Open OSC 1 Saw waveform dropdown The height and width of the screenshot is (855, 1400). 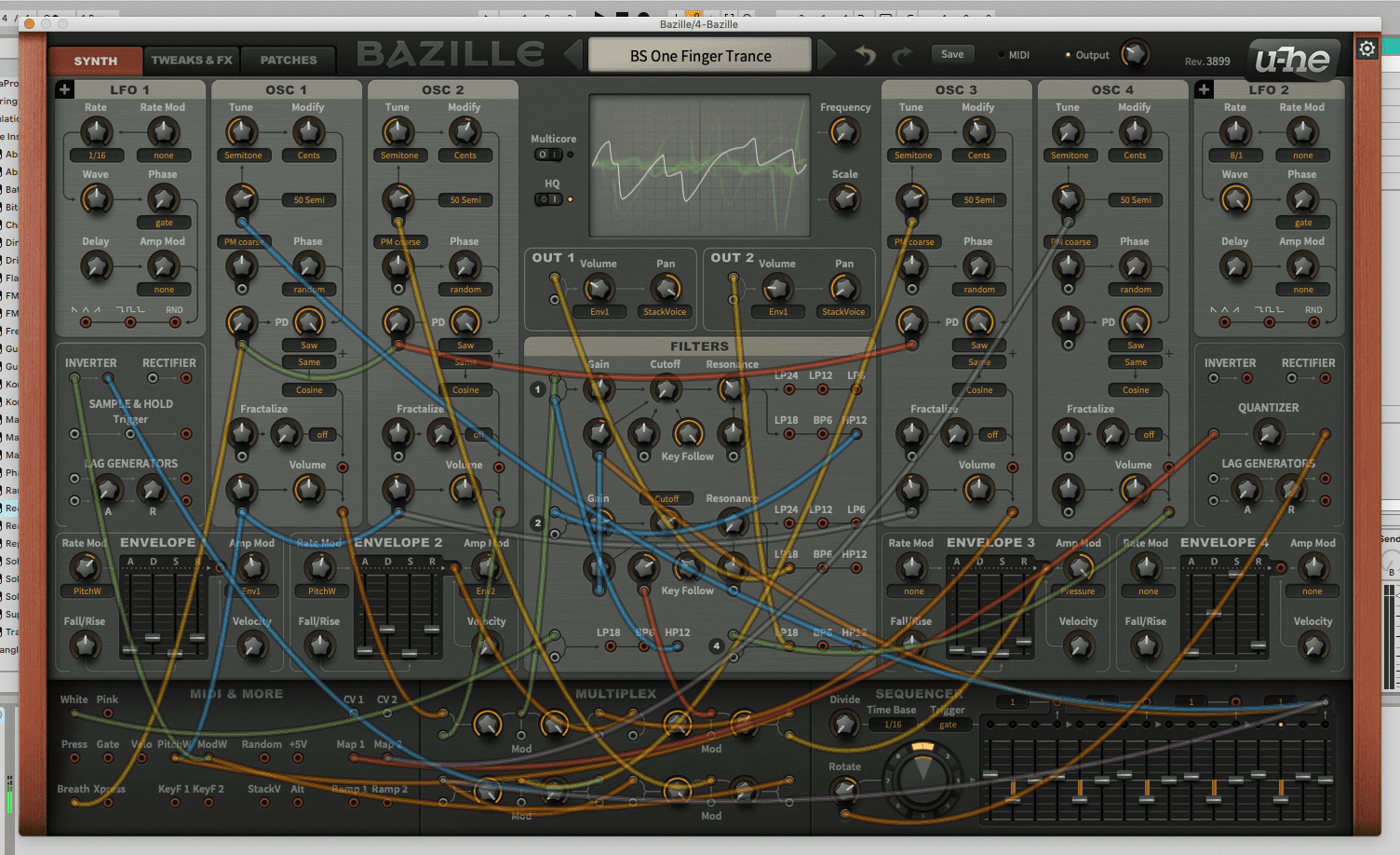pos(309,346)
